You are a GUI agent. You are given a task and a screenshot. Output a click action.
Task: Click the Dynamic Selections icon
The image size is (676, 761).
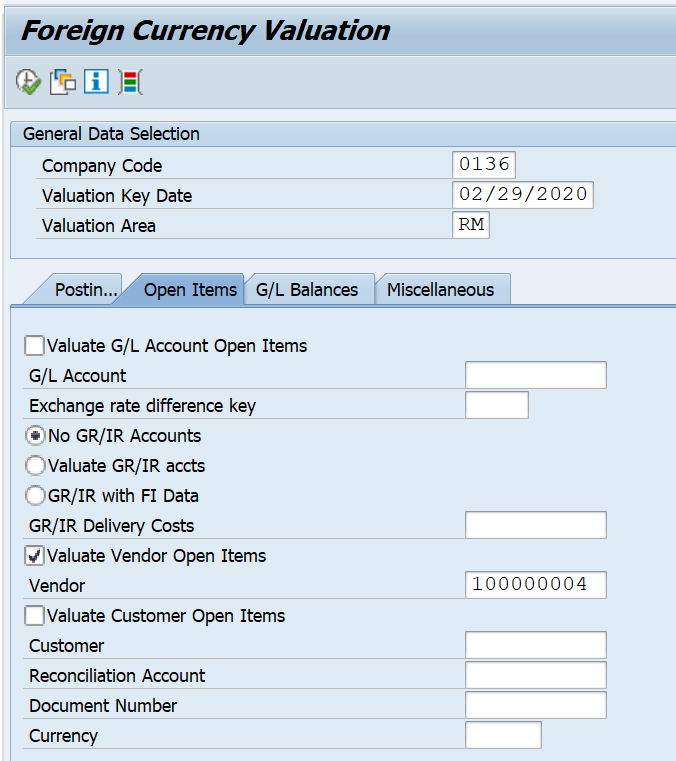(x=130, y=82)
